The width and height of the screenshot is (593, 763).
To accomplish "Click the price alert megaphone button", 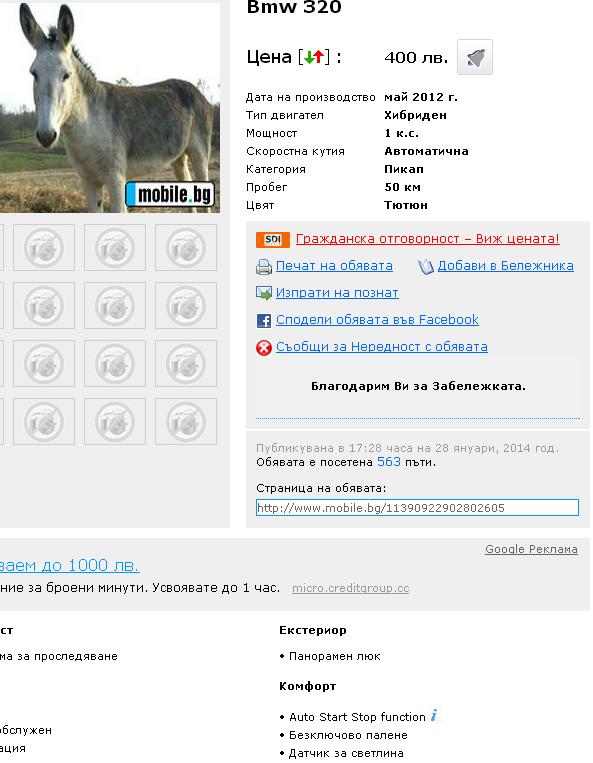I will tap(475, 57).
